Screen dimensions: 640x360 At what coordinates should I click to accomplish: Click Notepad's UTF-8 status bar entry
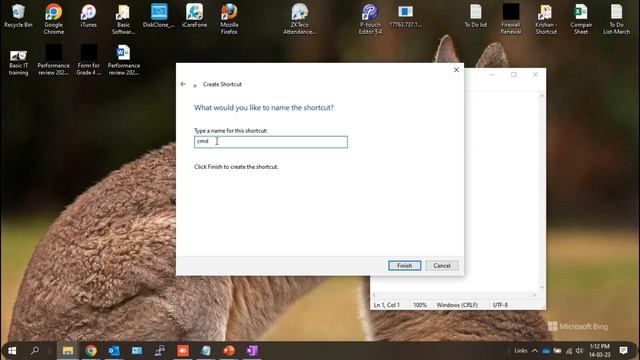(x=500, y=305)
